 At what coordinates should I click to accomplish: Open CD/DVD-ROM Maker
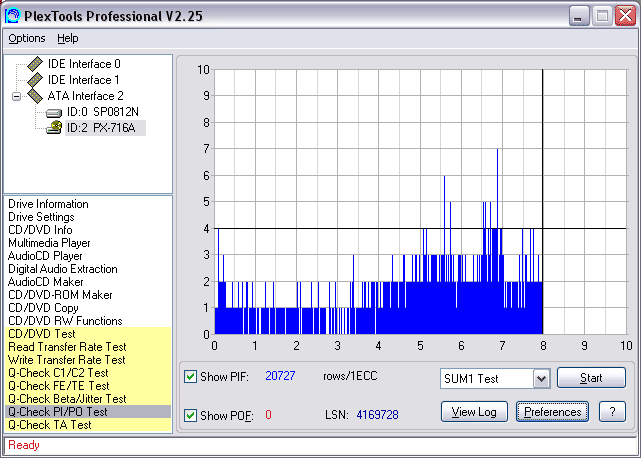tap(60, 295)
